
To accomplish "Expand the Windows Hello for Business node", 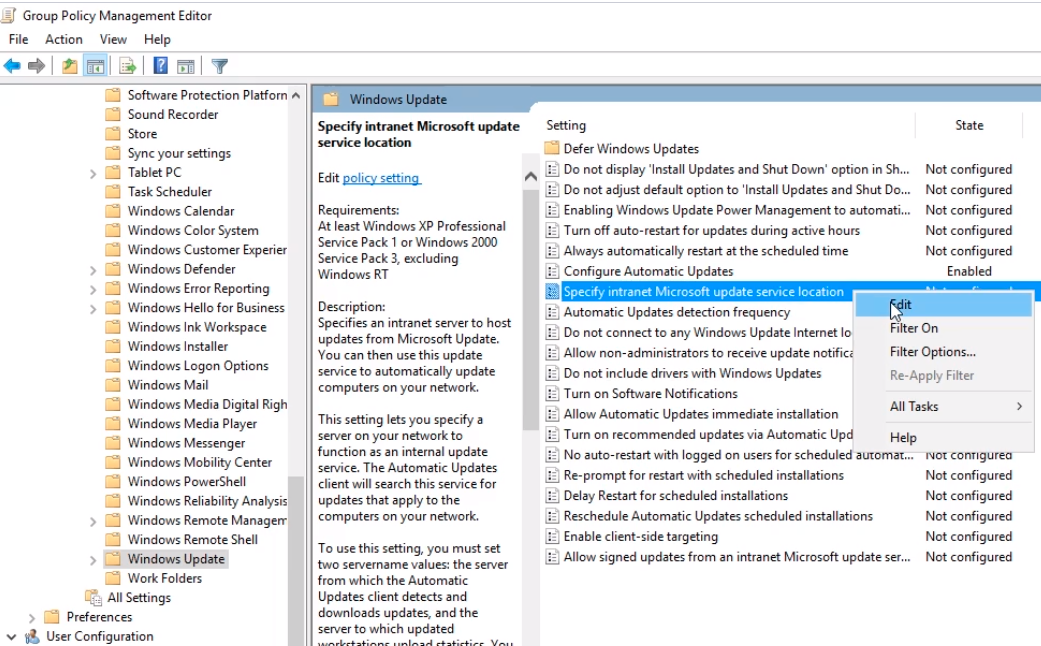I will coord(93,309).
